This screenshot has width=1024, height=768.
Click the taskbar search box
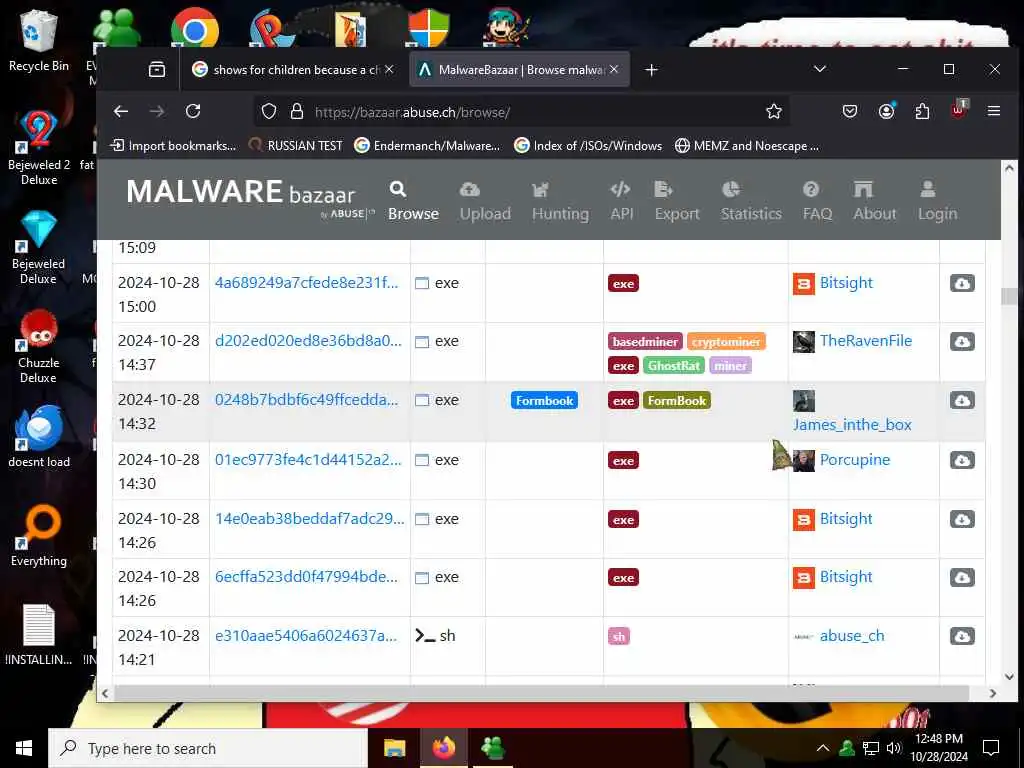208,748
